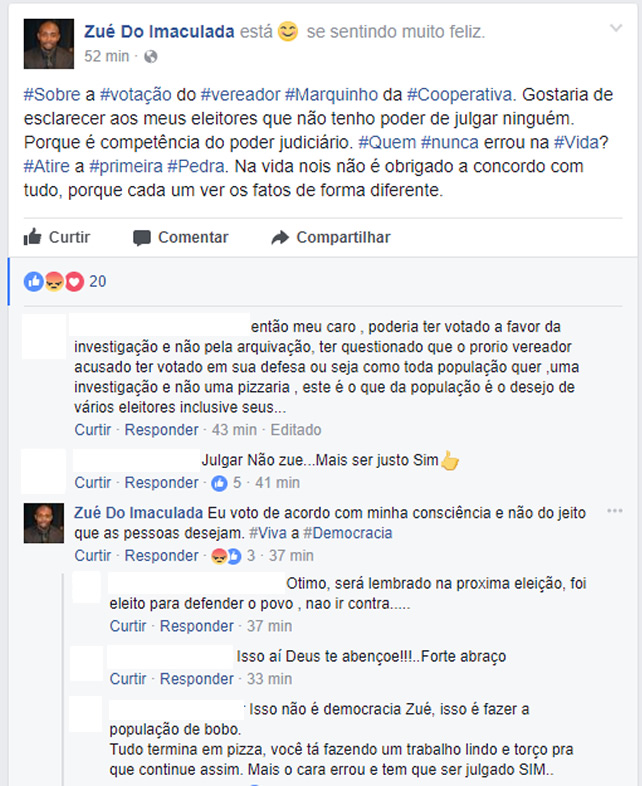The width and height of the screenshot is (642, 786).
Task: Click the blue like reaction icon beside 20
Action: [34, 282]
